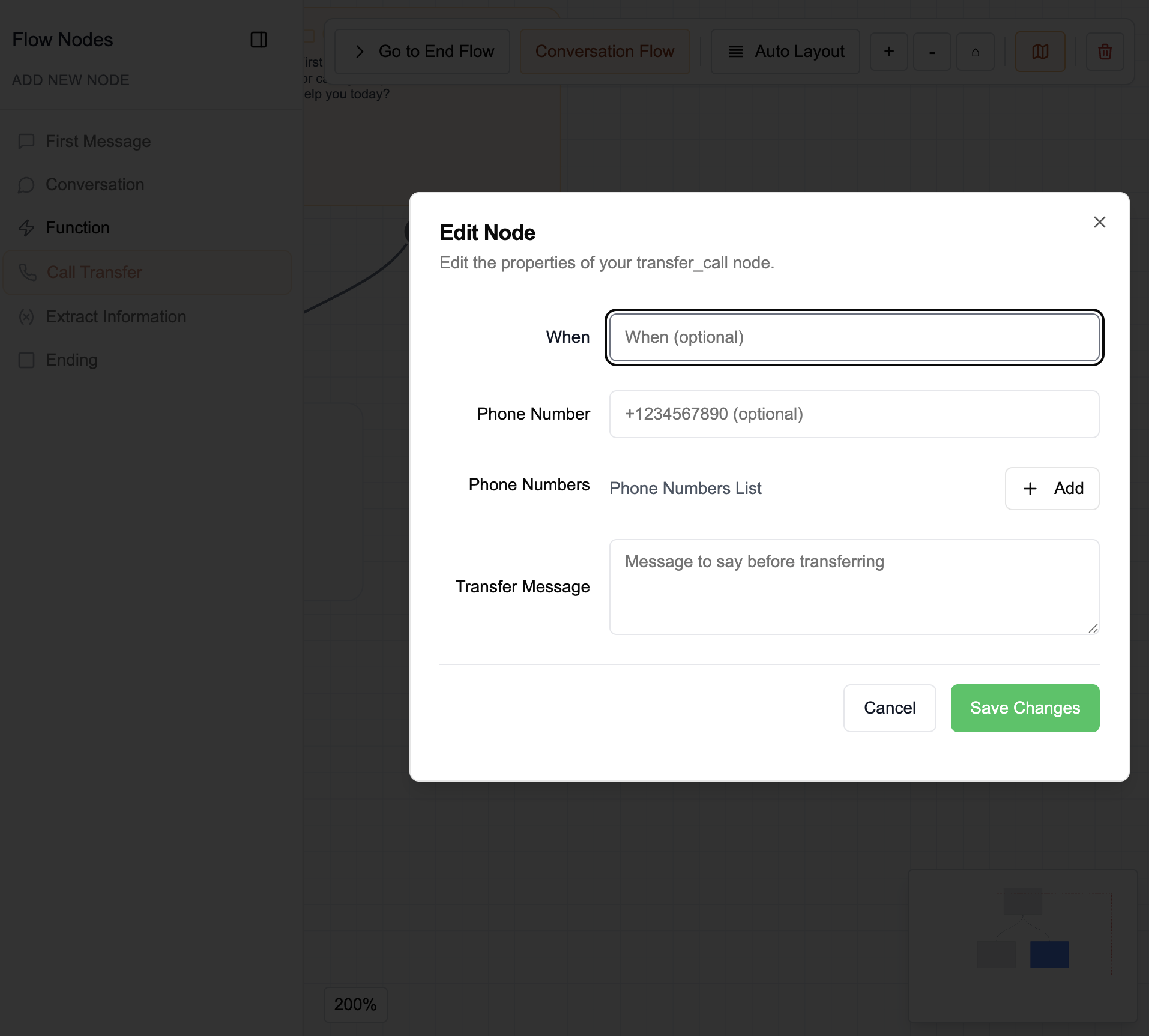Zoom out with the minus button
The height and width of the screenshot is (1036, 1149).
932,52
